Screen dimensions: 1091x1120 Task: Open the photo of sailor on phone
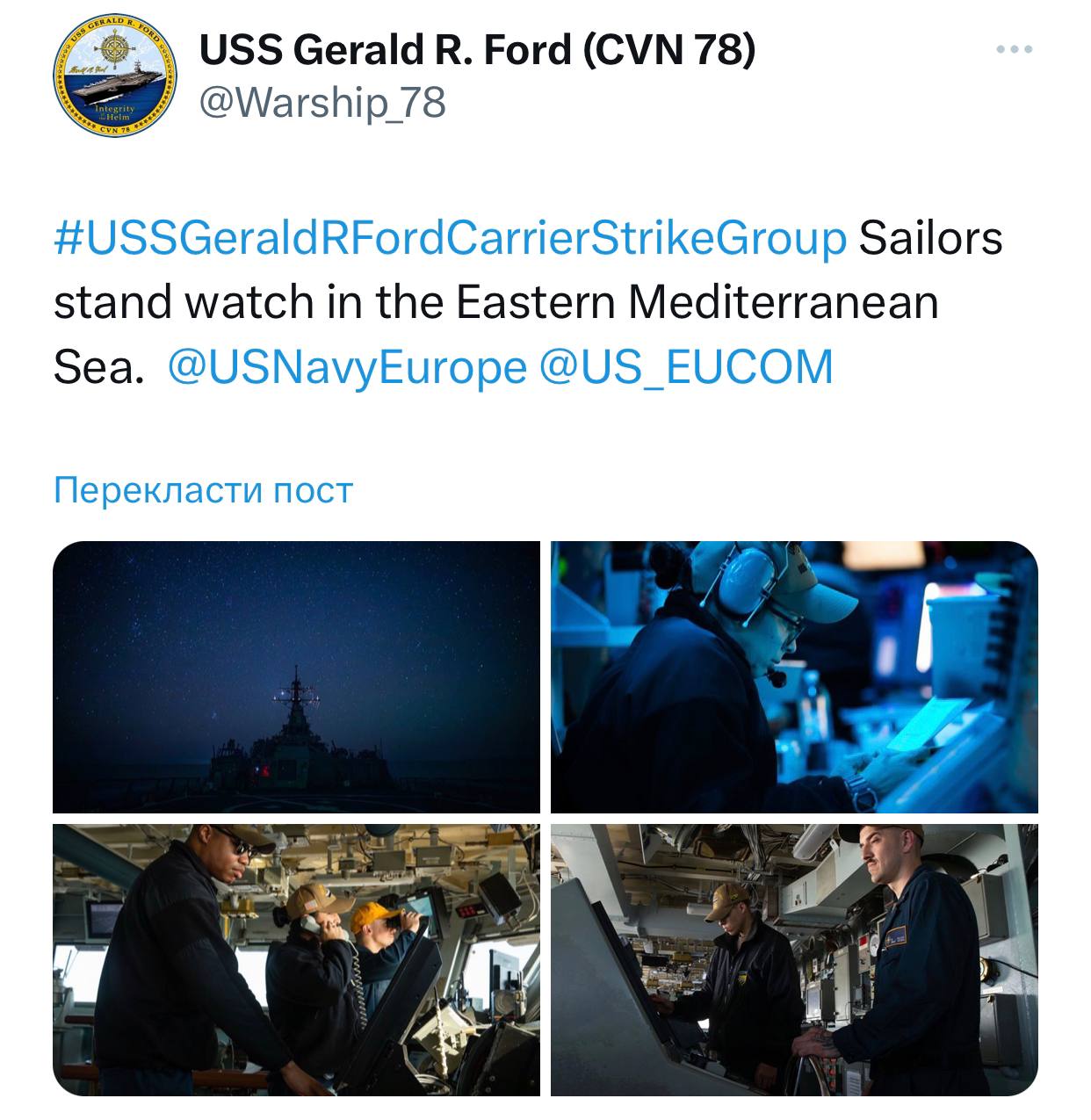tap(296, 960)
